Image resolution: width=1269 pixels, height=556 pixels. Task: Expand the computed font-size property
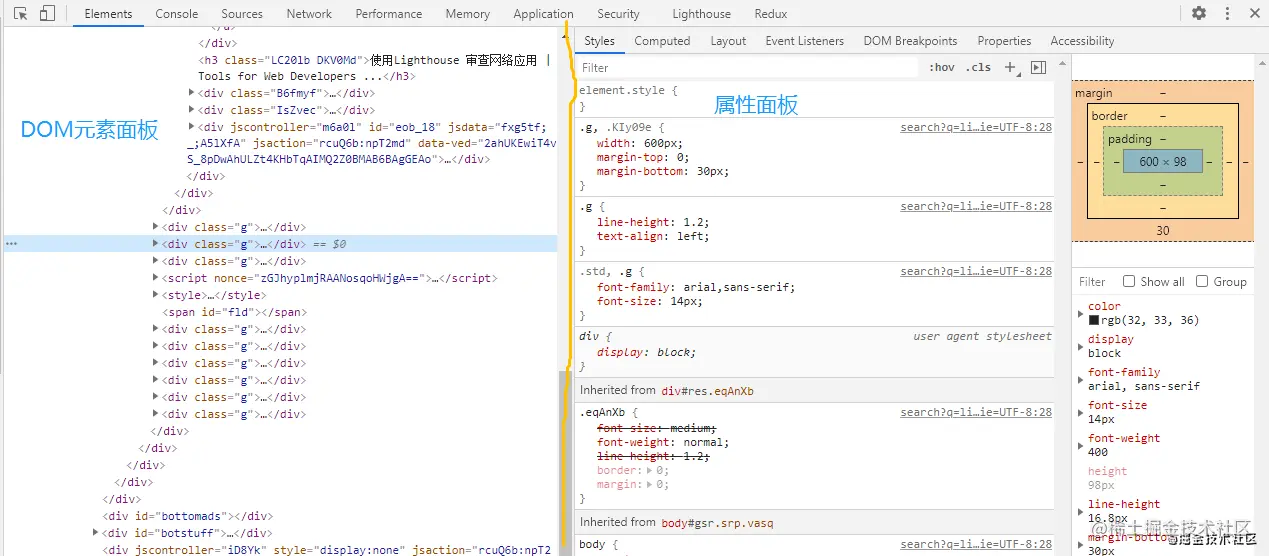[x=1081, y=412]
